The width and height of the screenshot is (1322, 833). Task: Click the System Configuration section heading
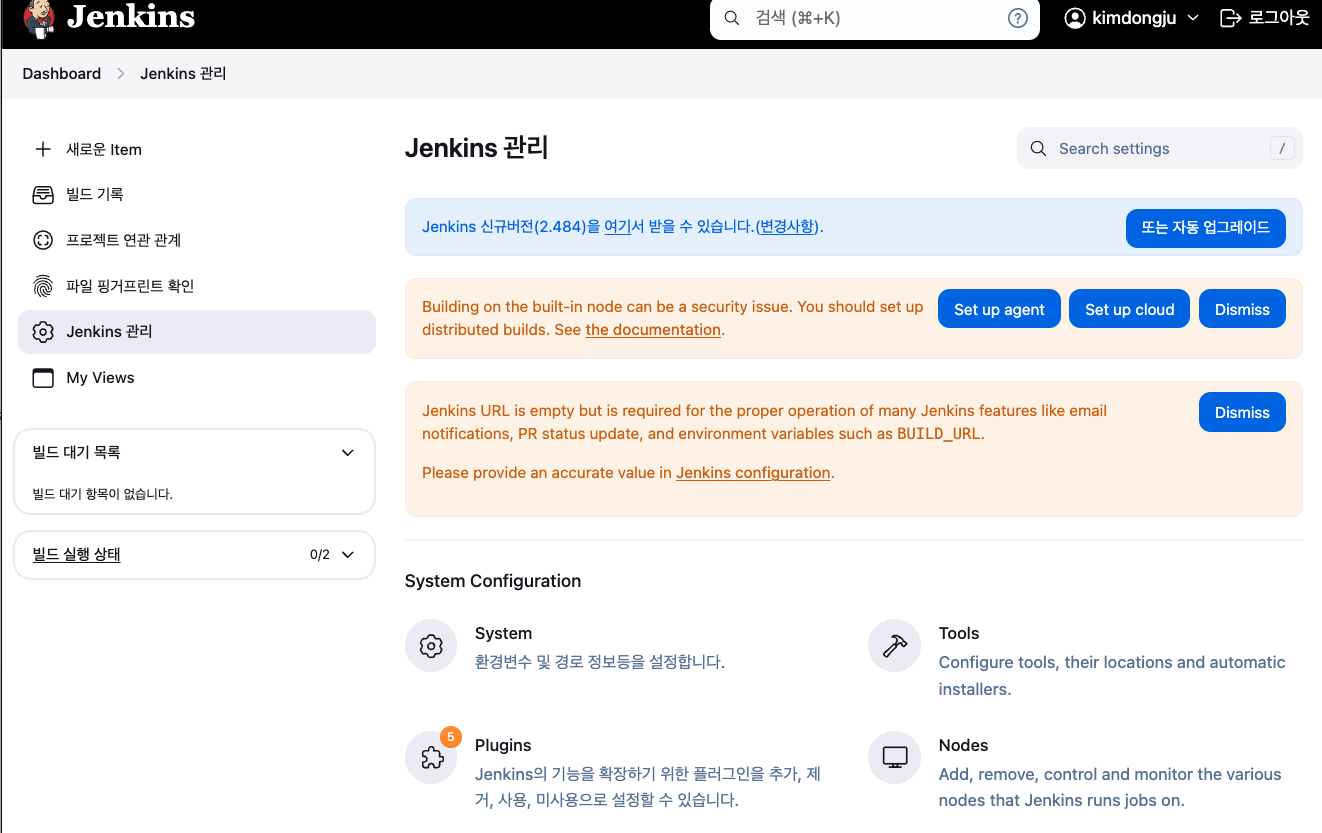[493, 581]
